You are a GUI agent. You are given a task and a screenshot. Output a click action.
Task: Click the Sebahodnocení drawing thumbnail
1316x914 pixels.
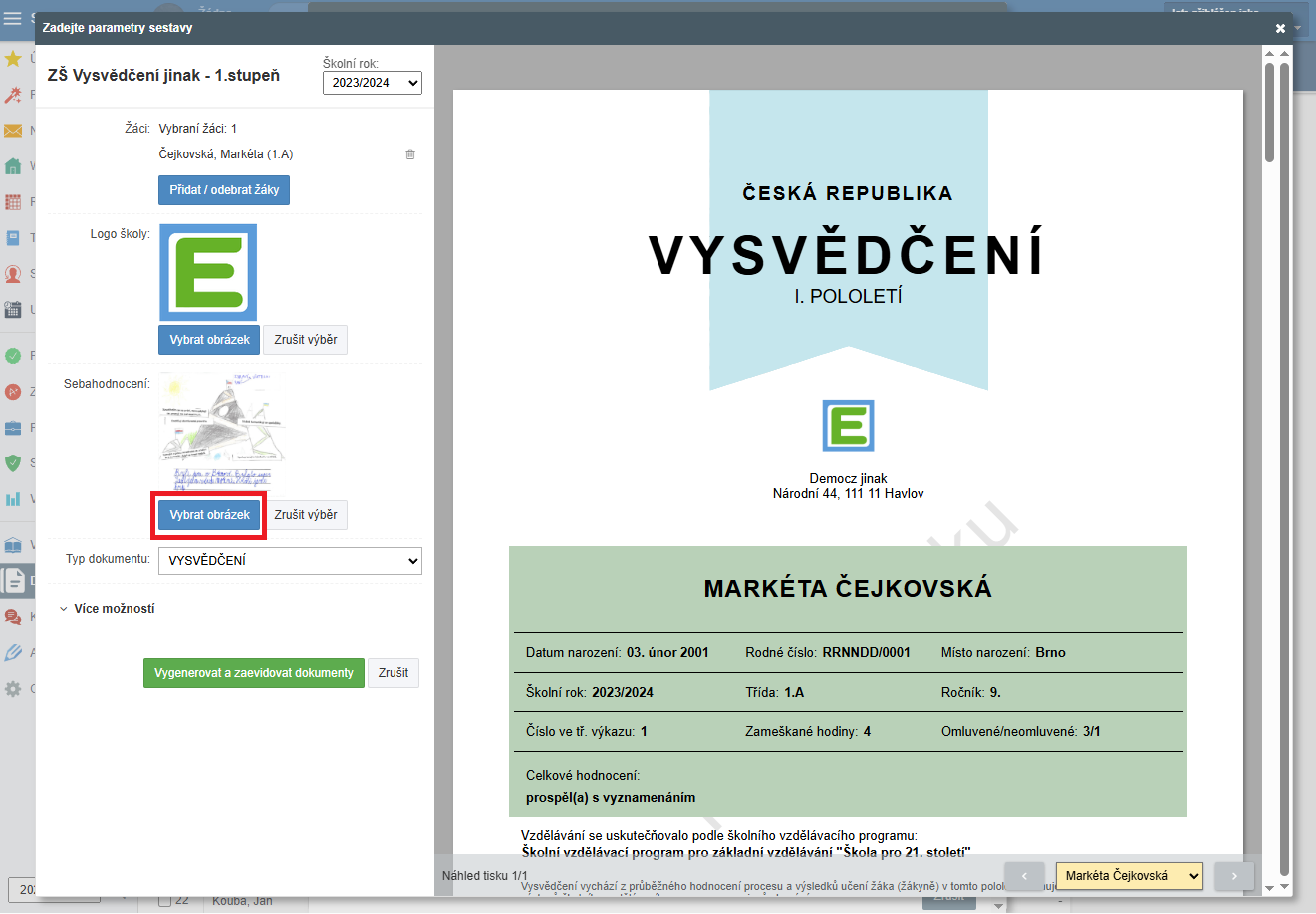[221, 432]
